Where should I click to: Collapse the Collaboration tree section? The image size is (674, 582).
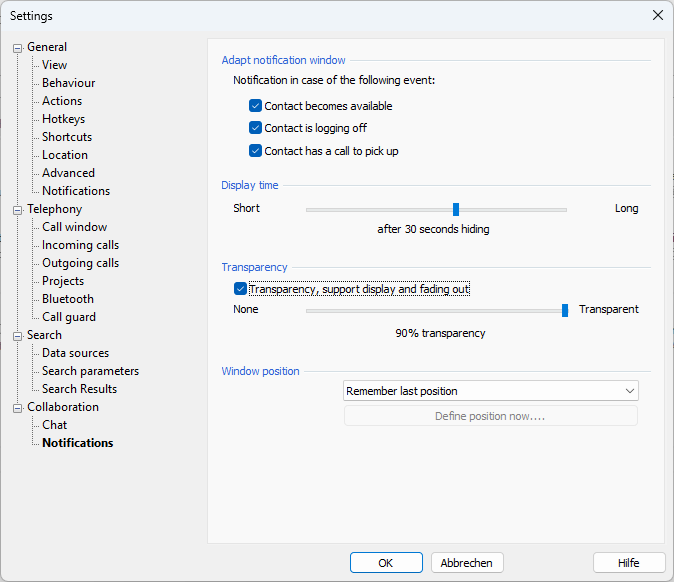point(17,407)
